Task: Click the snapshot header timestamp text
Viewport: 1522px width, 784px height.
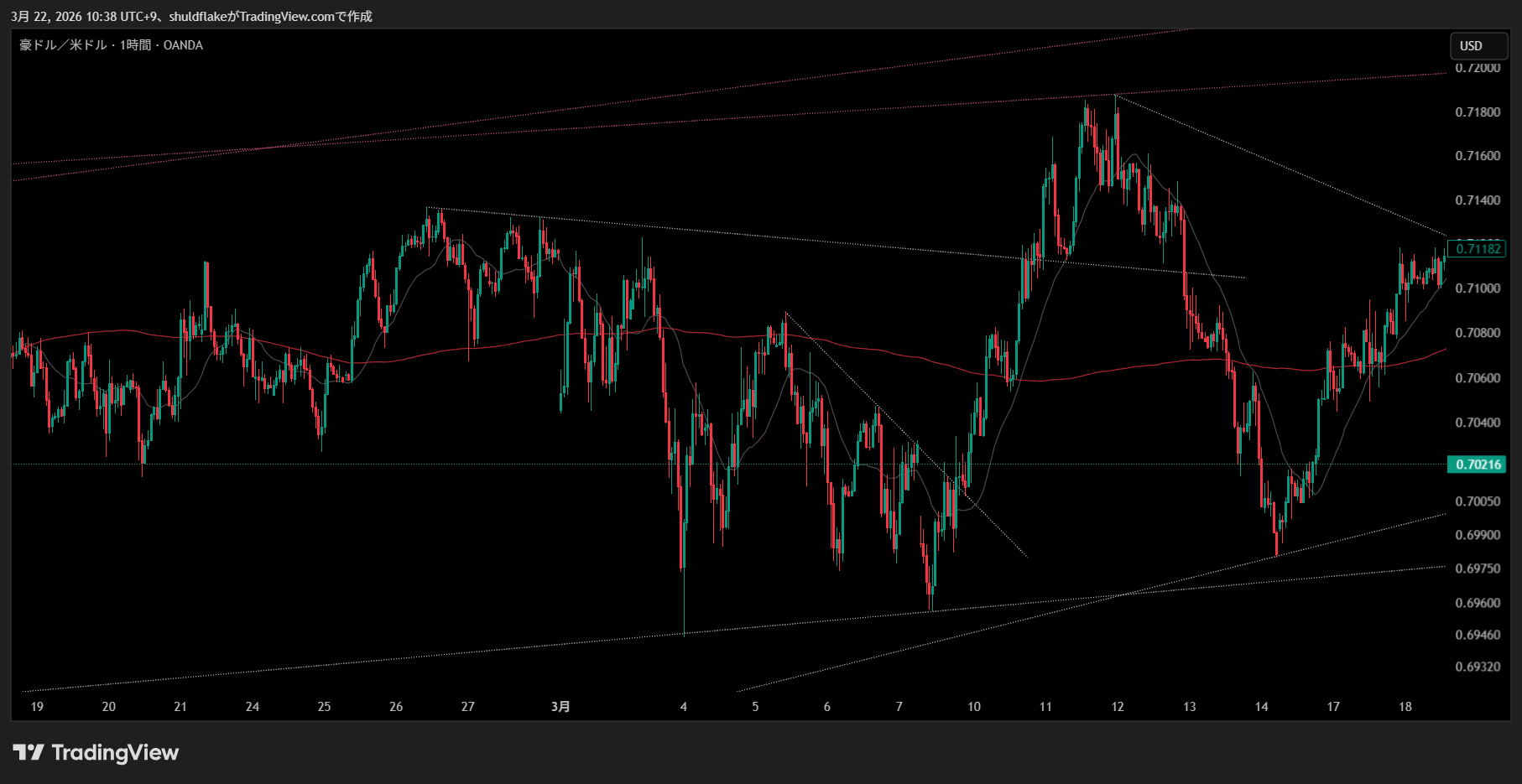Action: pyautogui.click(x=191, y=16)
